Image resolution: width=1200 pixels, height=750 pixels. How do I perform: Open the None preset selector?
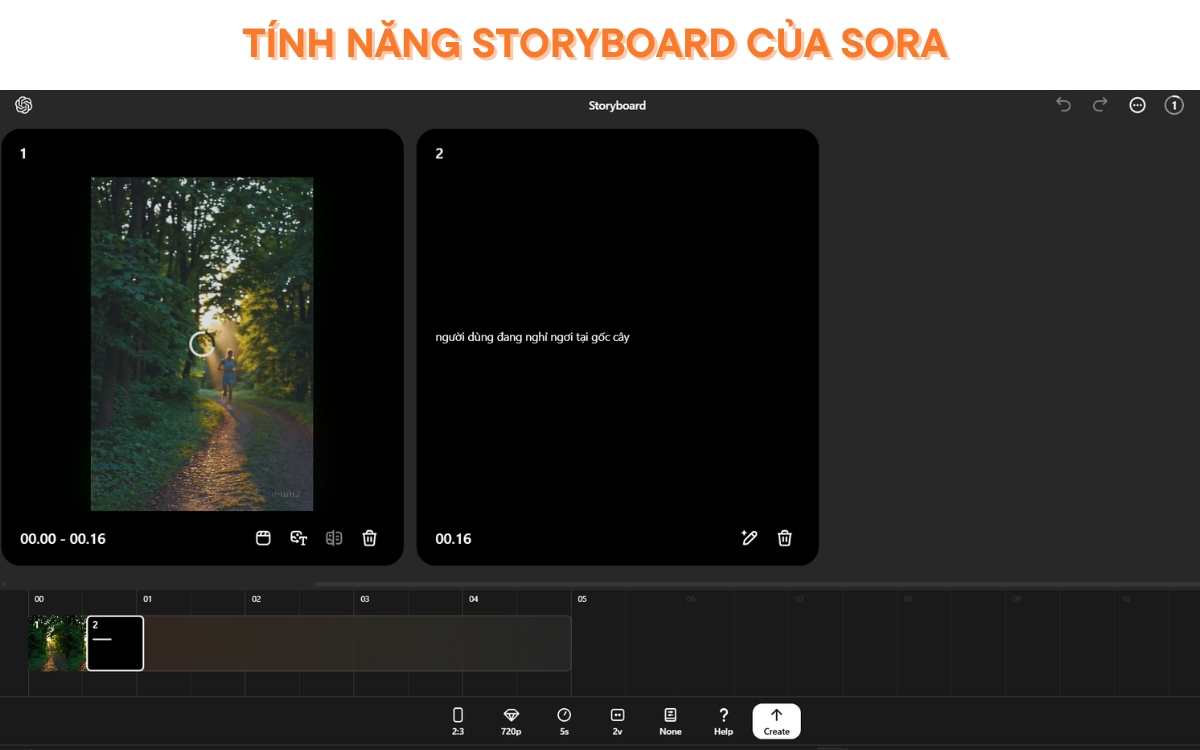pyautogui.click(x=670, y=721)
